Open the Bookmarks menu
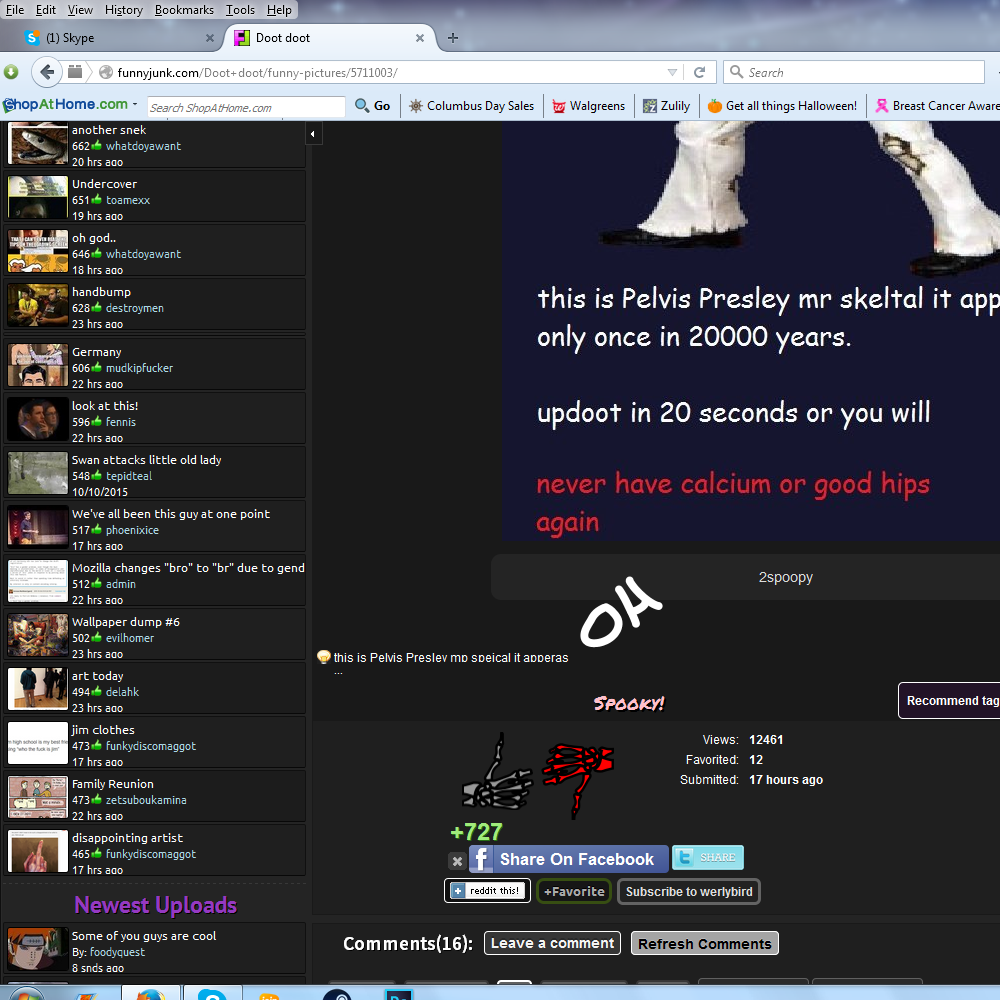 [x=184, y=10]
